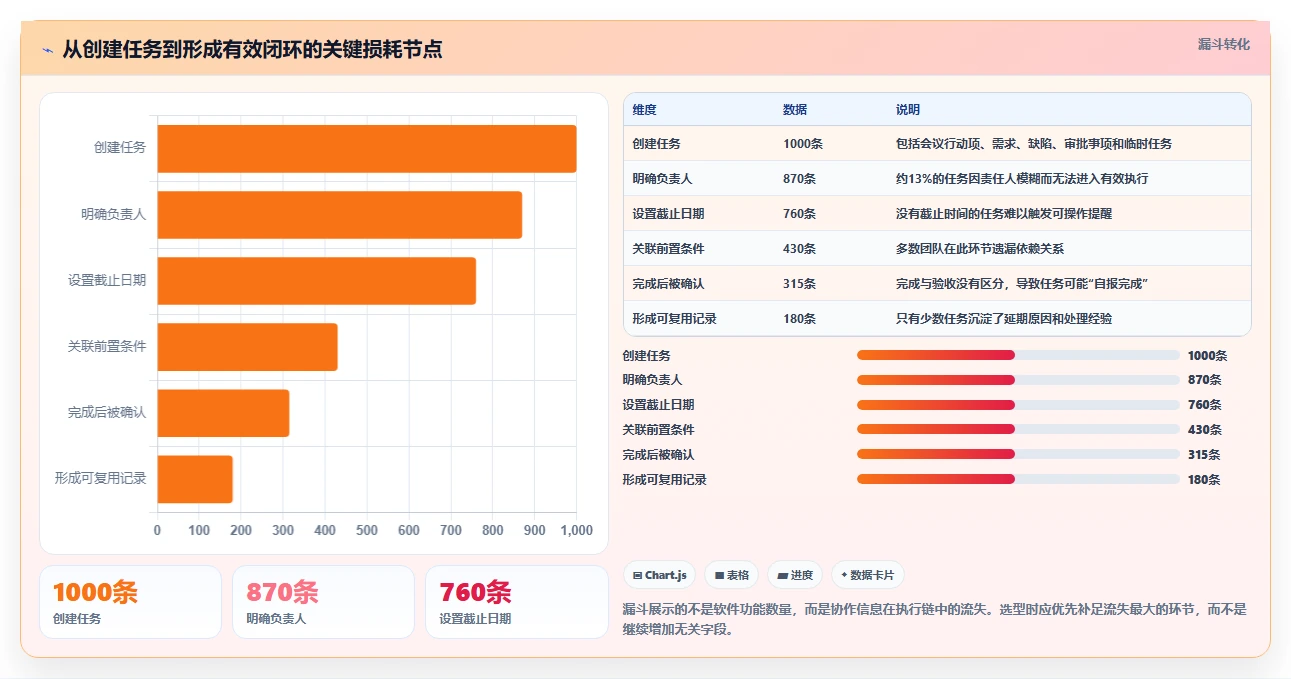Click description starting 约13%的任务

1022,179
